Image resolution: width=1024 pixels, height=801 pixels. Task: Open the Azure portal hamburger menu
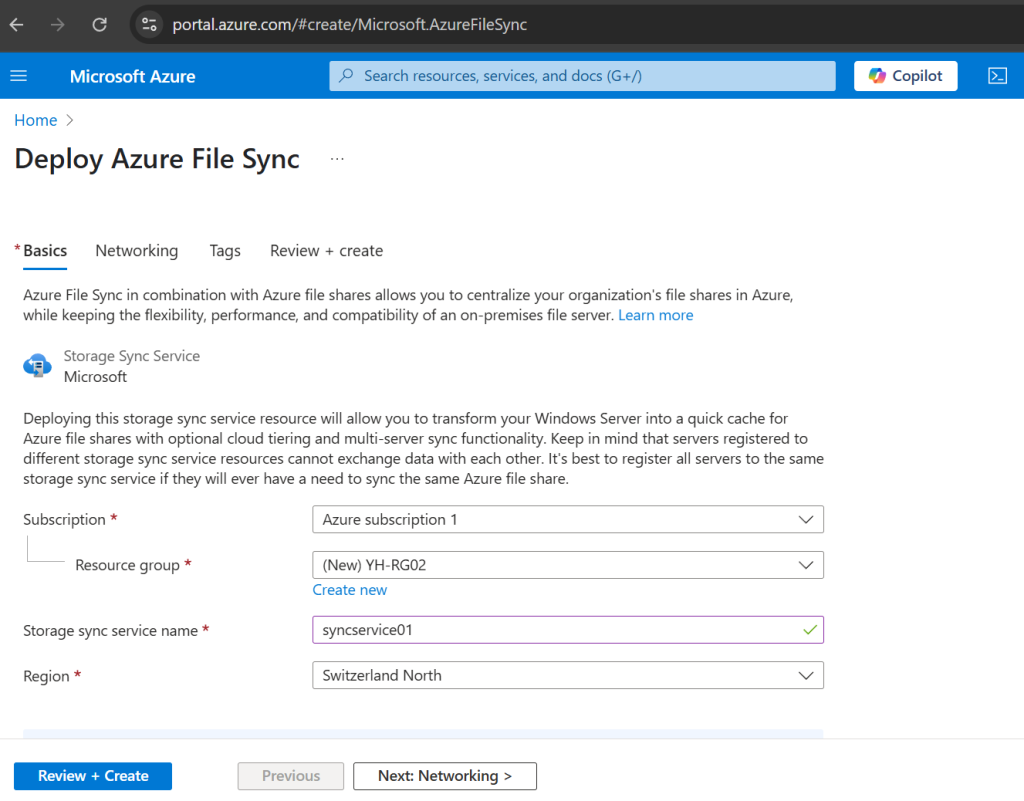point(19,76)
